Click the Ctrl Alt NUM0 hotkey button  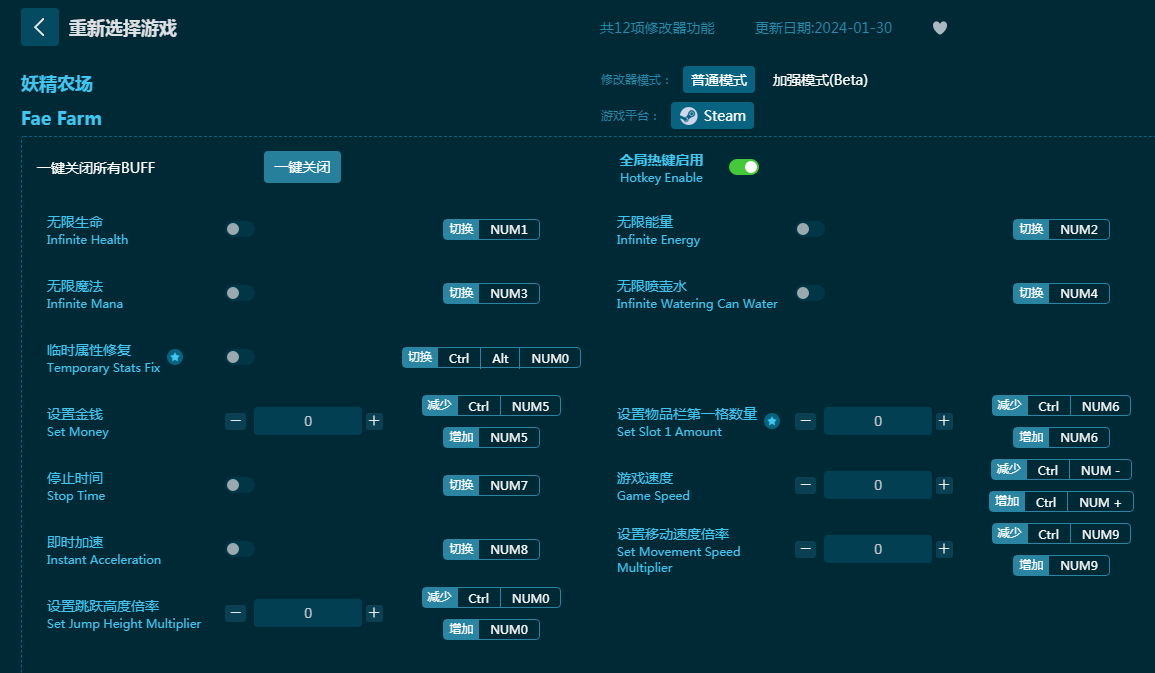click(491, 358)
